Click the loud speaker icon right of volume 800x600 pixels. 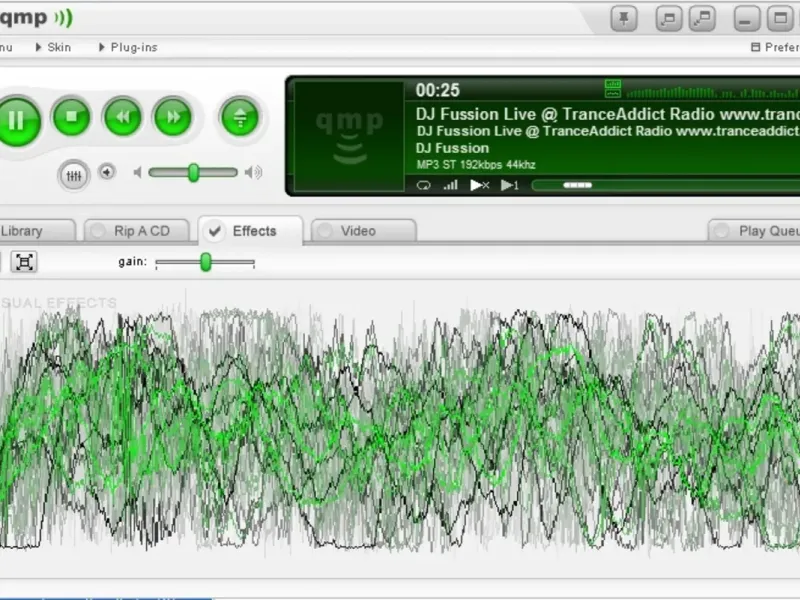[253, 172]
